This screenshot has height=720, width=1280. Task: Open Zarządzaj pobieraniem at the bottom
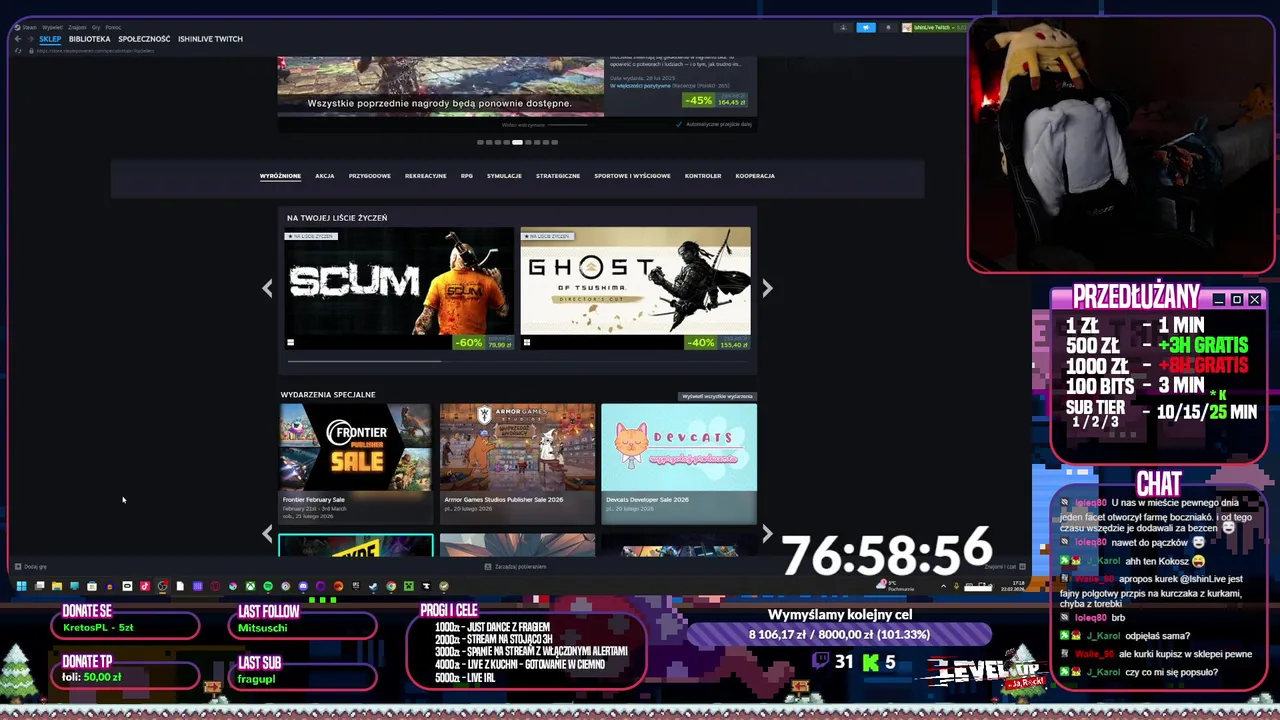(x=515, y=567)
